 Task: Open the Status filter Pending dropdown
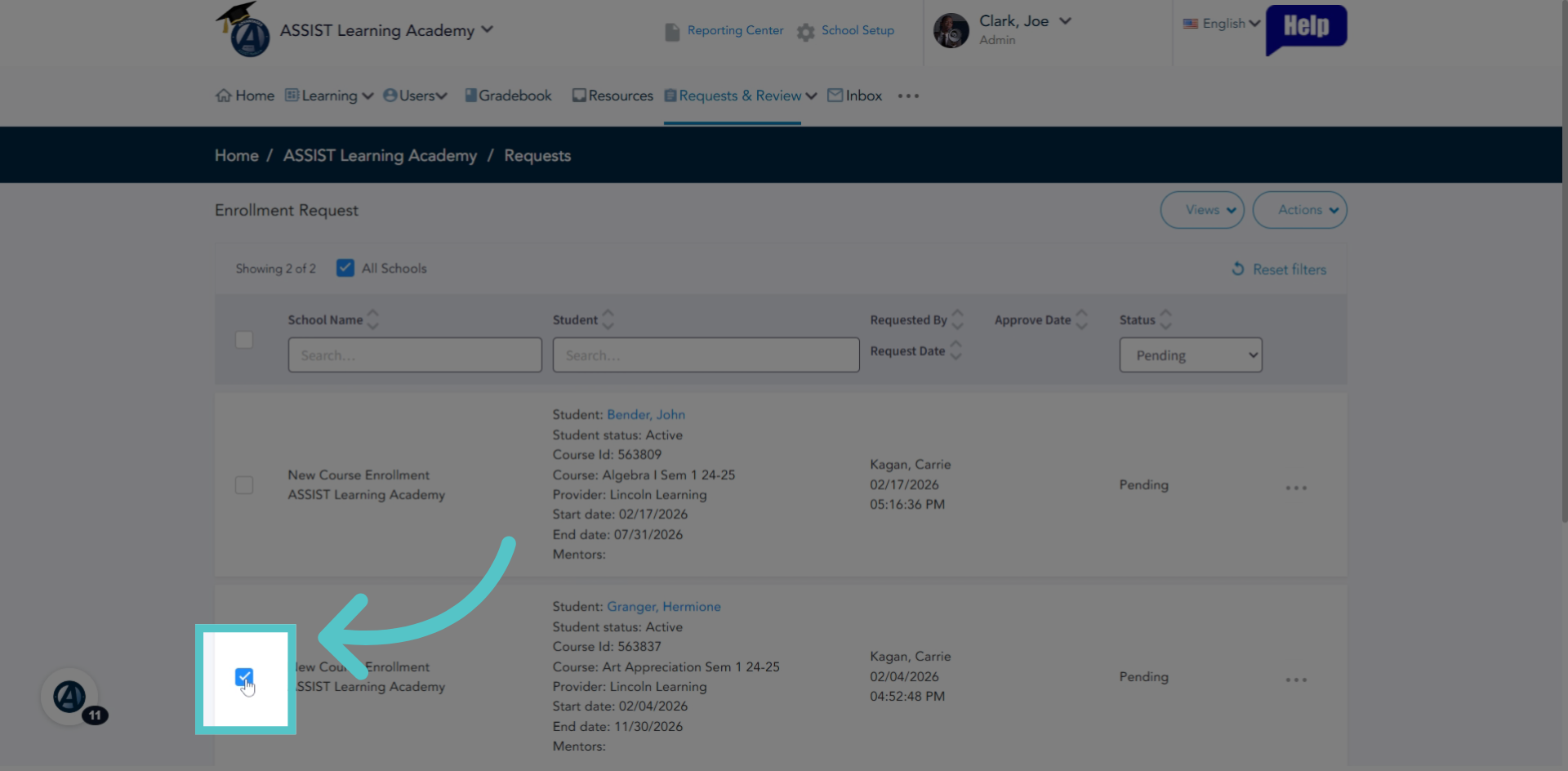pos(1191,355)
